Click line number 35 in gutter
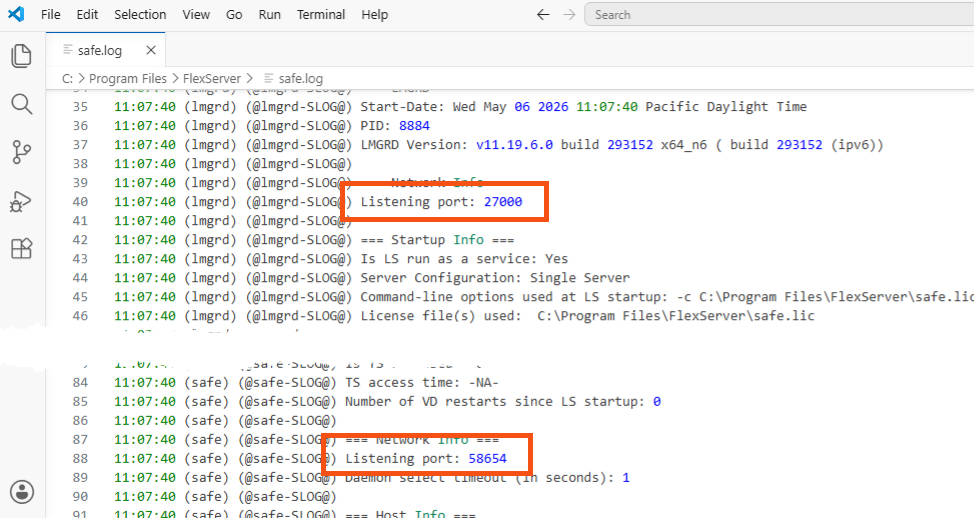 [80, 107]
